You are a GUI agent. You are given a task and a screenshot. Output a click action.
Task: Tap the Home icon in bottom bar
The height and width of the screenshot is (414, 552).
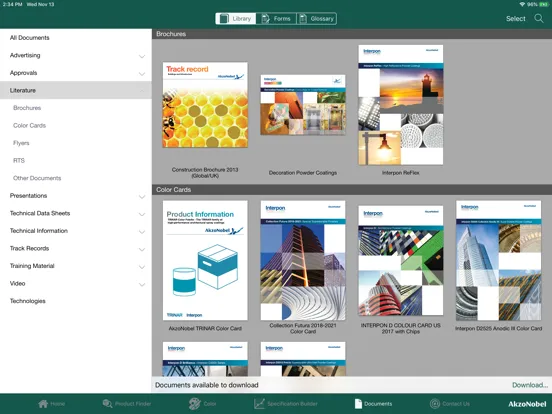pos(43,403)
